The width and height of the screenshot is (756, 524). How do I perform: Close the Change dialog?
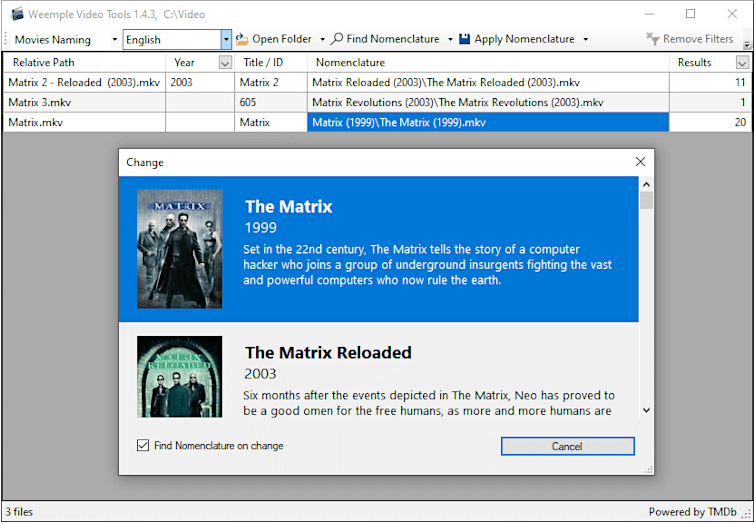coord(640,162)
